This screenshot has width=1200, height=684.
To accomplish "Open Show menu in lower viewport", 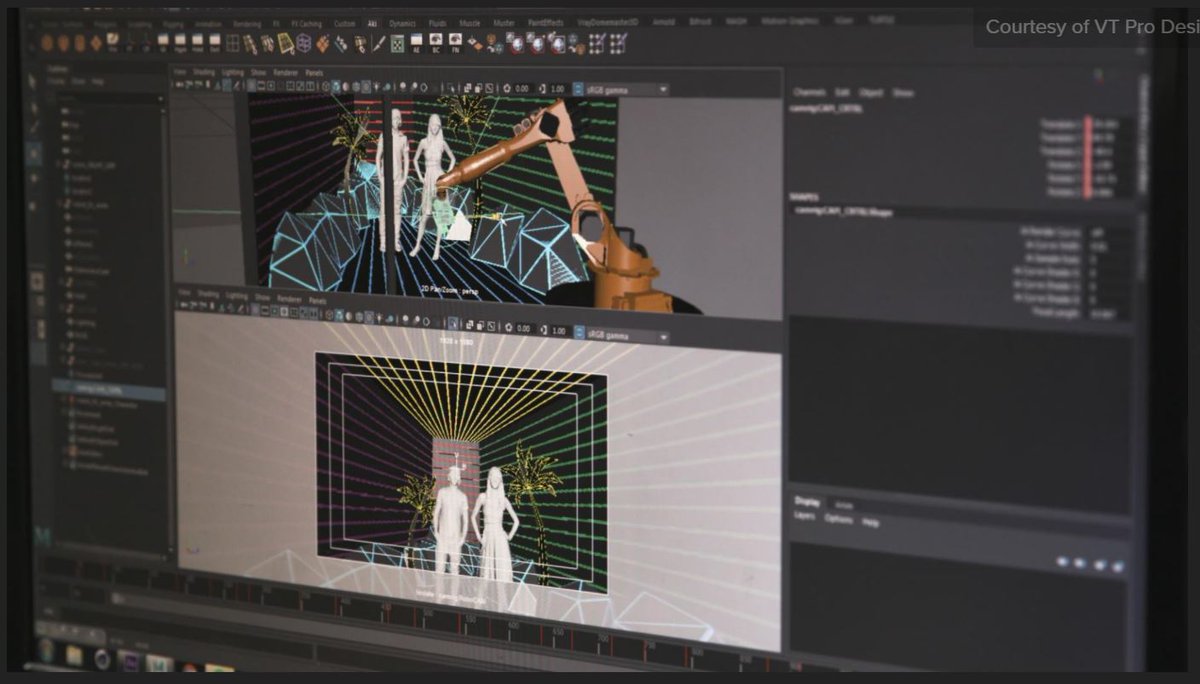I will point(260,297).
